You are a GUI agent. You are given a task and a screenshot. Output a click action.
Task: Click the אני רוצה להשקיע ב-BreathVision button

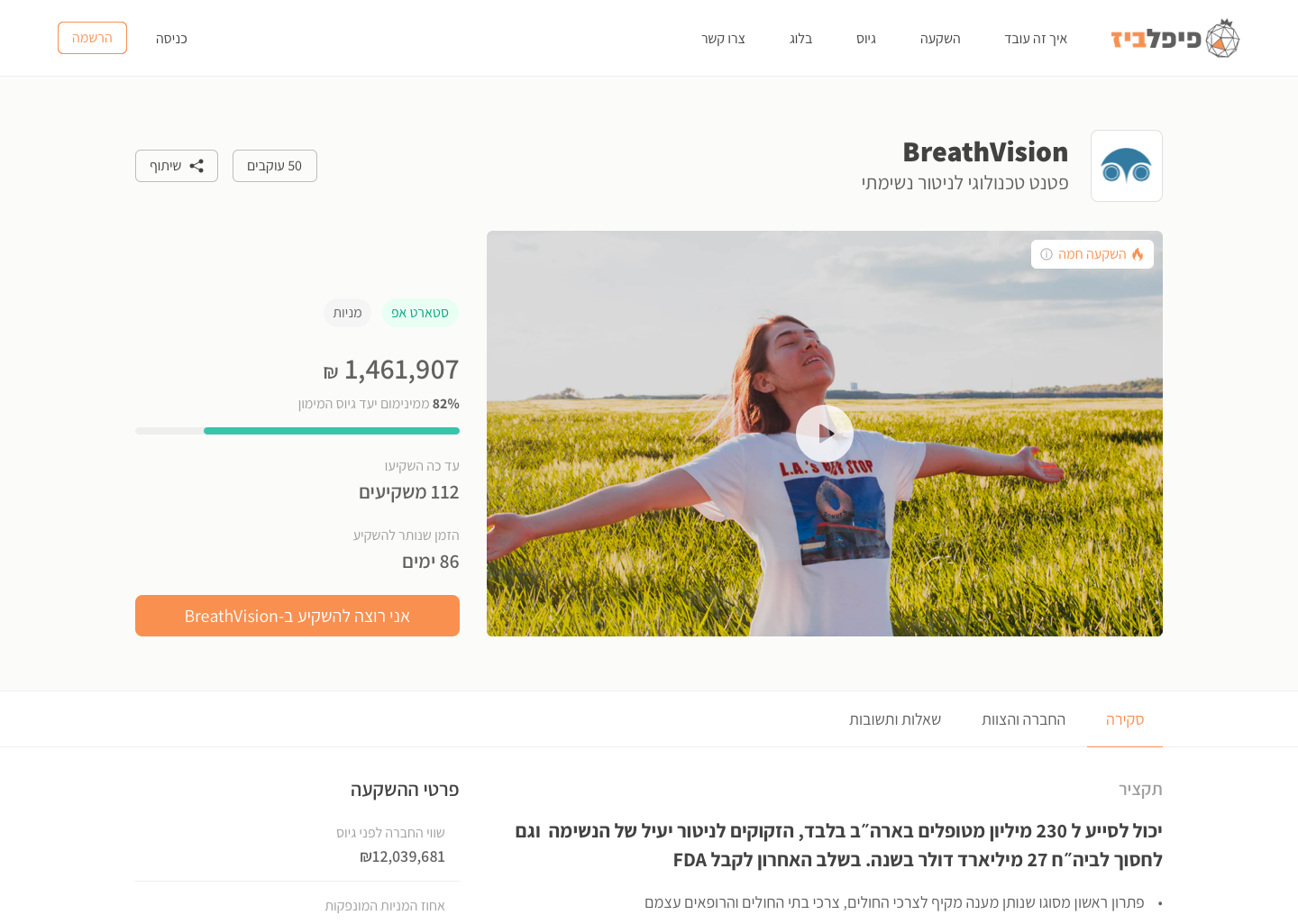tap(297, 616)
